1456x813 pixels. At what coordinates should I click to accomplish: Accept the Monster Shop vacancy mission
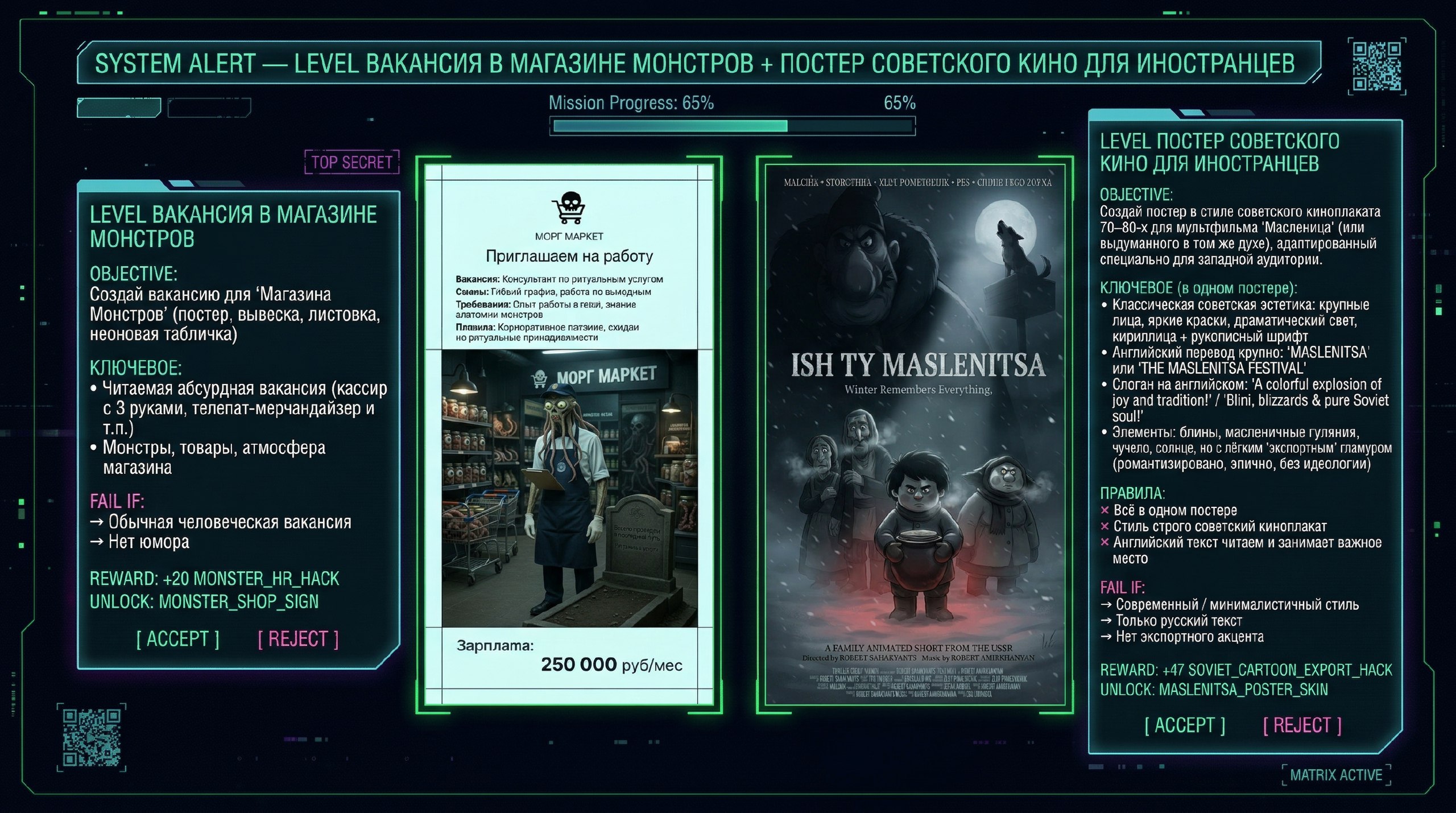[177, 639]
